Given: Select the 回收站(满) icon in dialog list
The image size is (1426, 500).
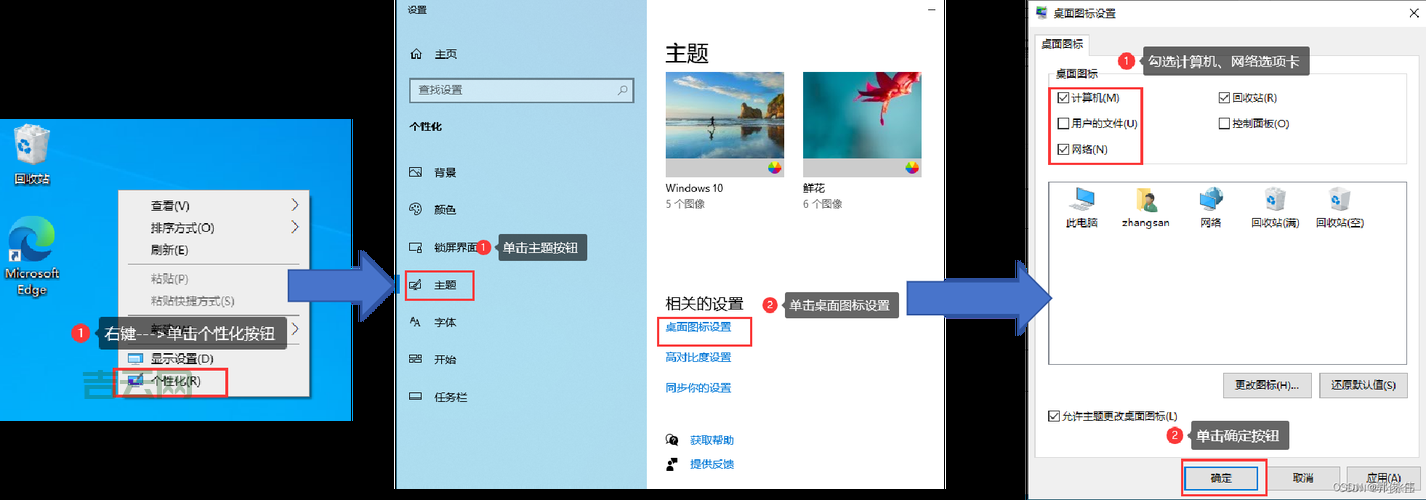Looking at the screenshot, I should click(x=1274, y=208).
